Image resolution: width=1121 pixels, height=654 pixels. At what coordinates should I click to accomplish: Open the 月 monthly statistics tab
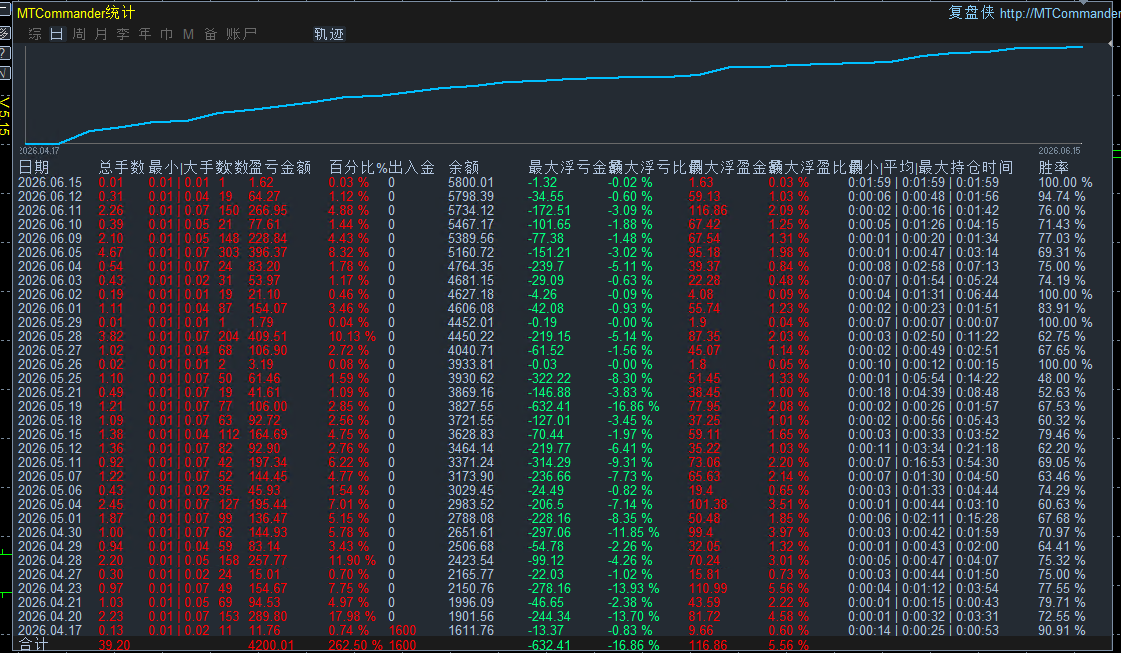pyautogui.click(x=101, y=34)
